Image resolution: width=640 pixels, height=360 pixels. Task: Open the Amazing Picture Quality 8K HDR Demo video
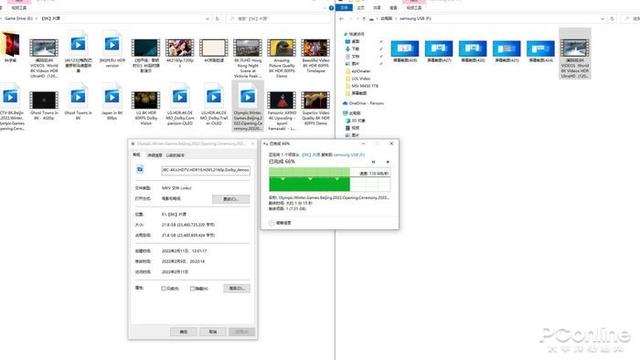point(281,58)
